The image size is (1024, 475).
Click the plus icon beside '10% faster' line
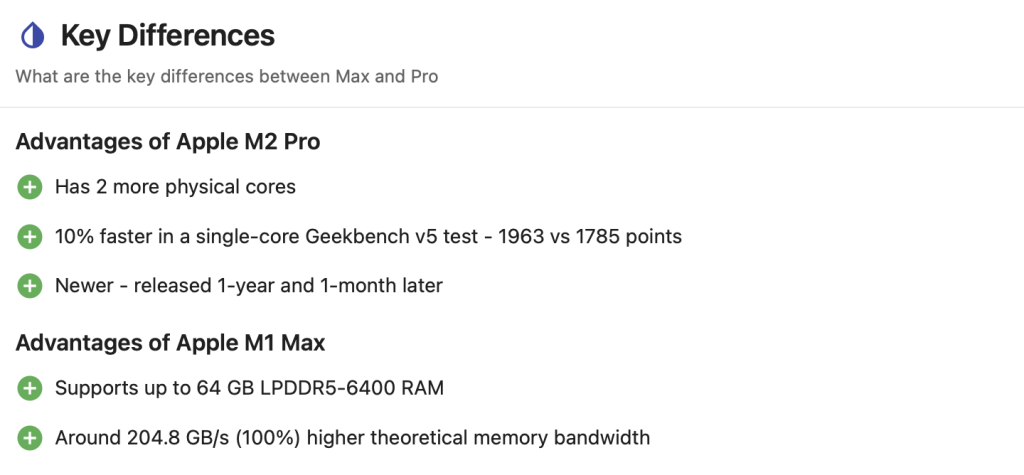(30, 237)
